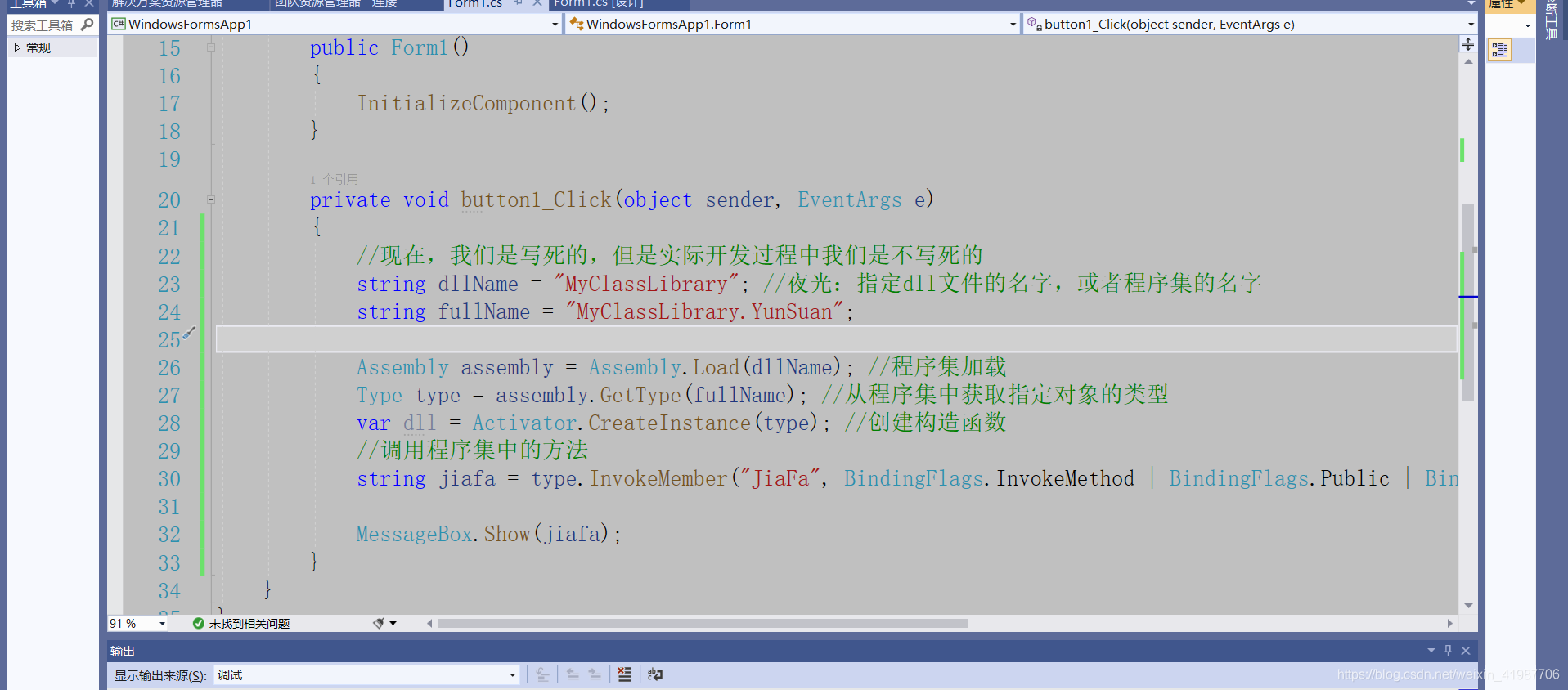Screen dimensions: 1568x690
Task: Click MessageBox.Show on line 32
Action: (x=443, y=534)
